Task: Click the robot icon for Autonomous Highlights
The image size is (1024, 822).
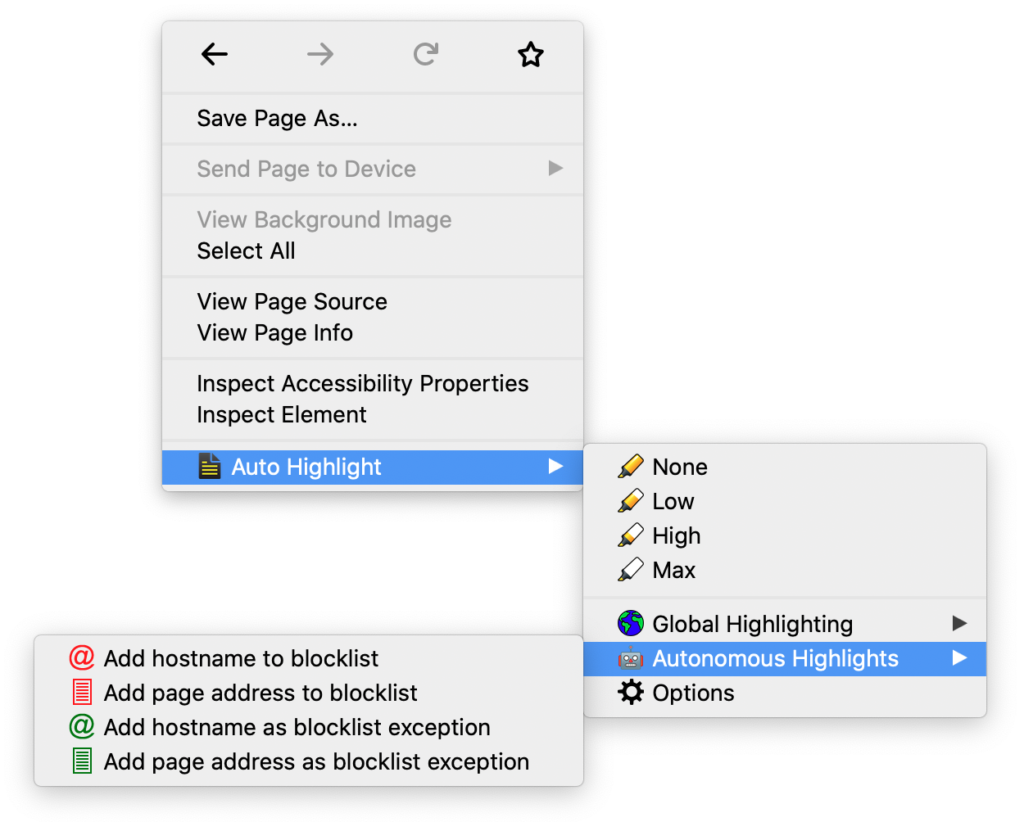Action: tap(630, 658)
